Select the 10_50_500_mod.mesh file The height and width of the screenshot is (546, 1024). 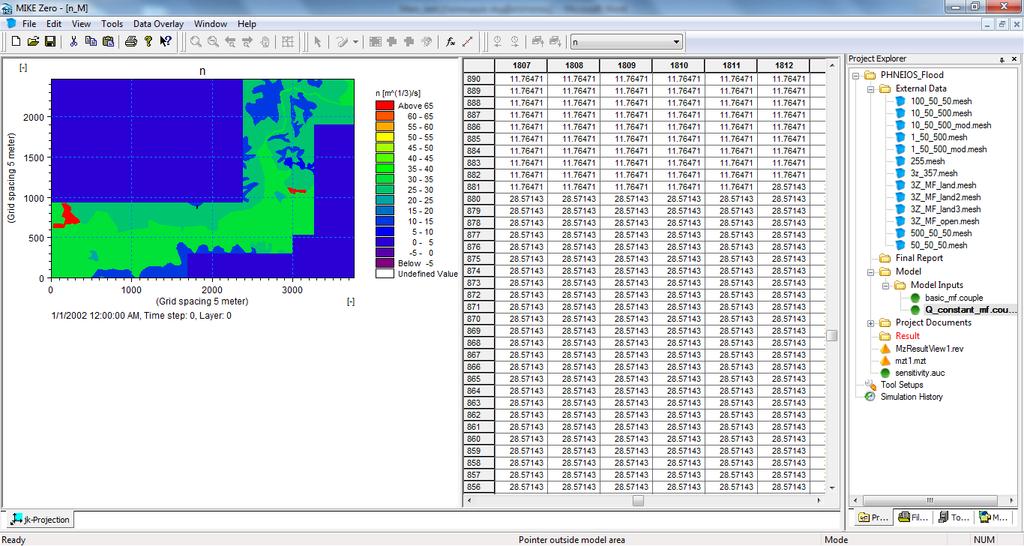(951, 125)
